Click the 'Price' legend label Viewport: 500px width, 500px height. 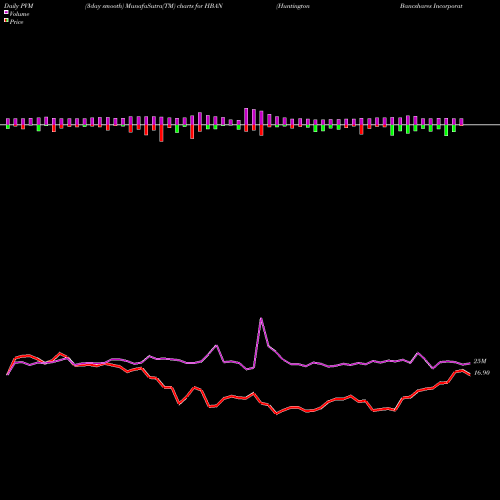(x=16, y=22)
